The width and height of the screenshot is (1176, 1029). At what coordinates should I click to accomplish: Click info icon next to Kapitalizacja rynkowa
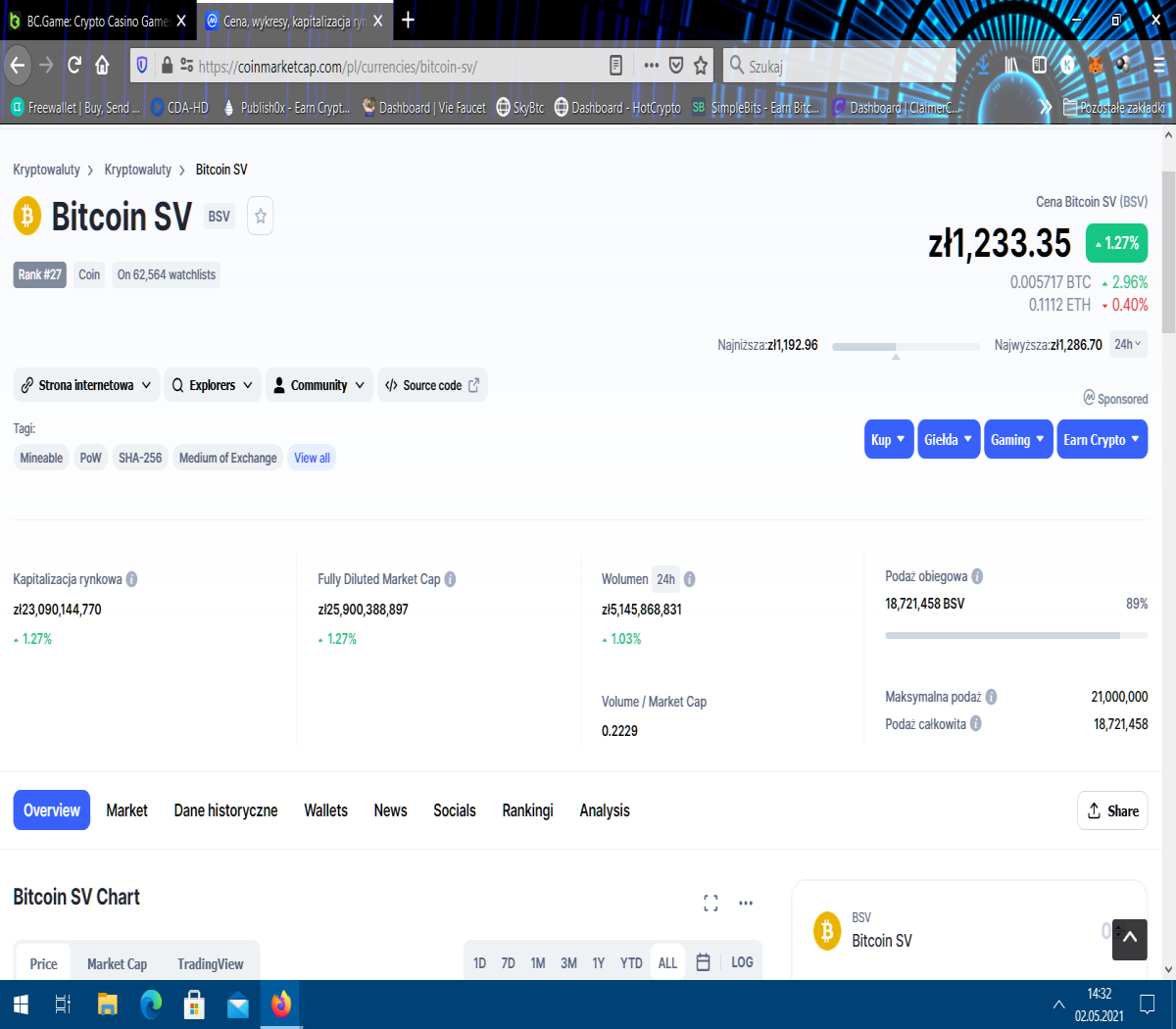pyautogui.click(x=131, y=579)
